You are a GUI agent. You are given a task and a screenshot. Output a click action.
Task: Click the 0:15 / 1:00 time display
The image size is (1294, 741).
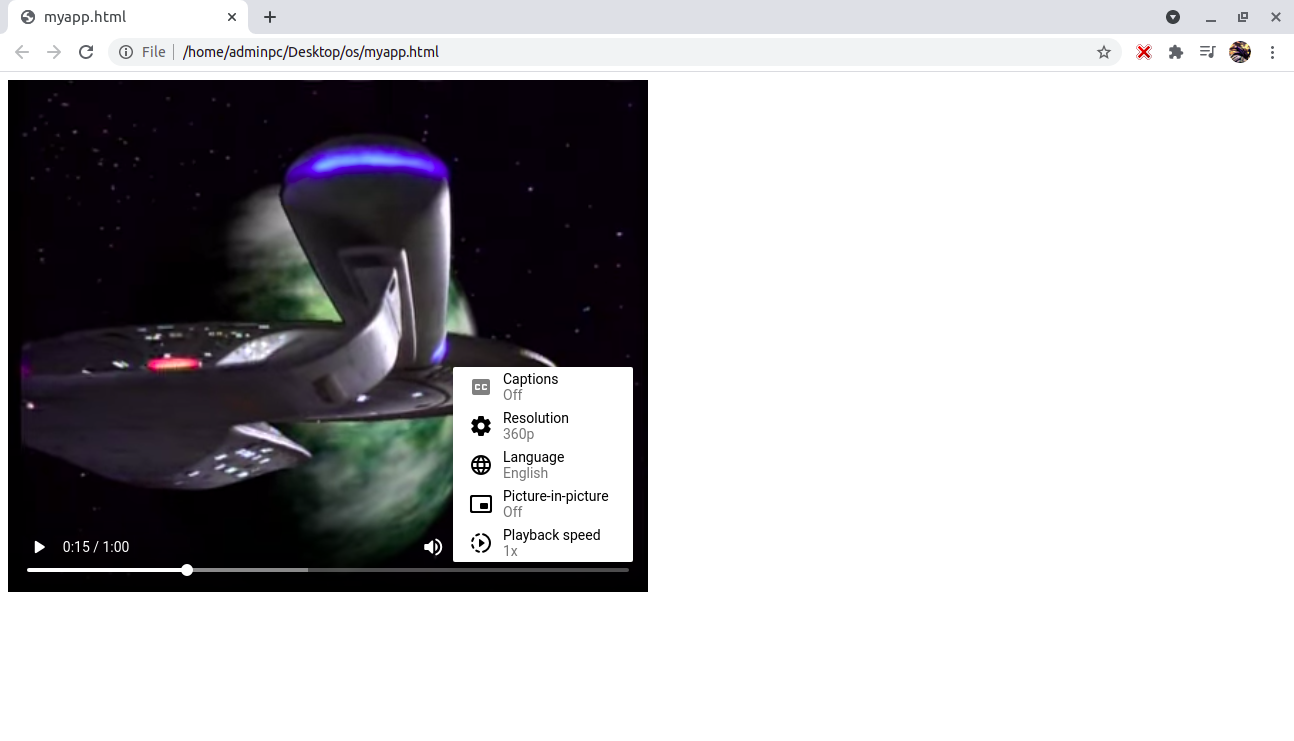point(96,547)
